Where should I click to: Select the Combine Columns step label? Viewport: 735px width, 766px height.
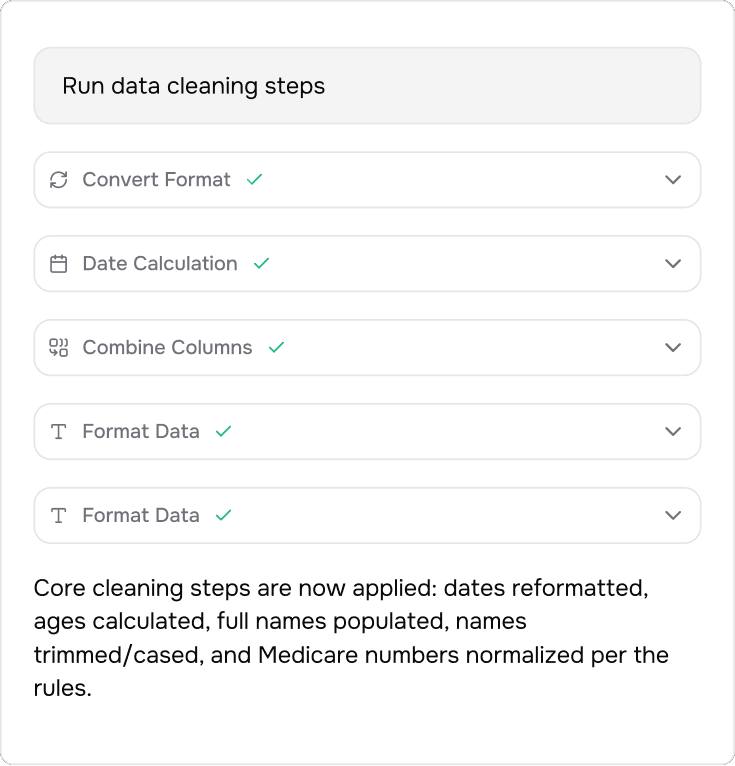[167, 348]
